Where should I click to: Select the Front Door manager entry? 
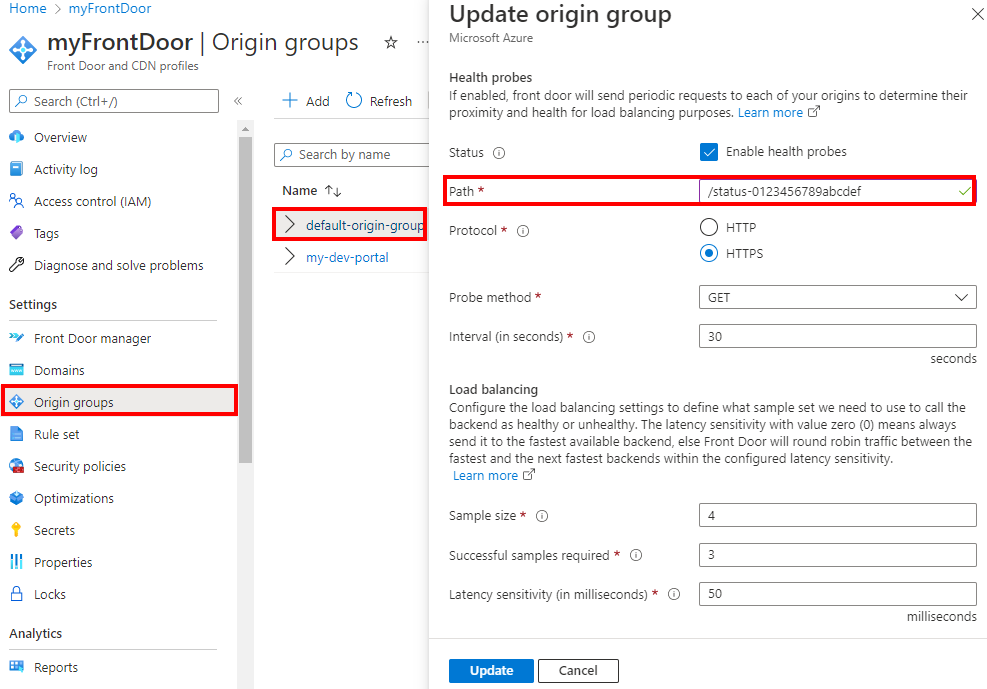click(94, 338)
